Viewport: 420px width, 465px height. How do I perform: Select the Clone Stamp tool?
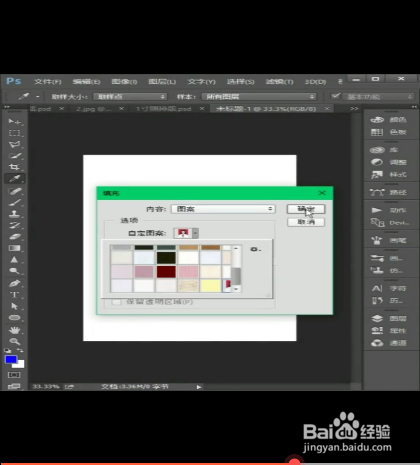[14, 214]
